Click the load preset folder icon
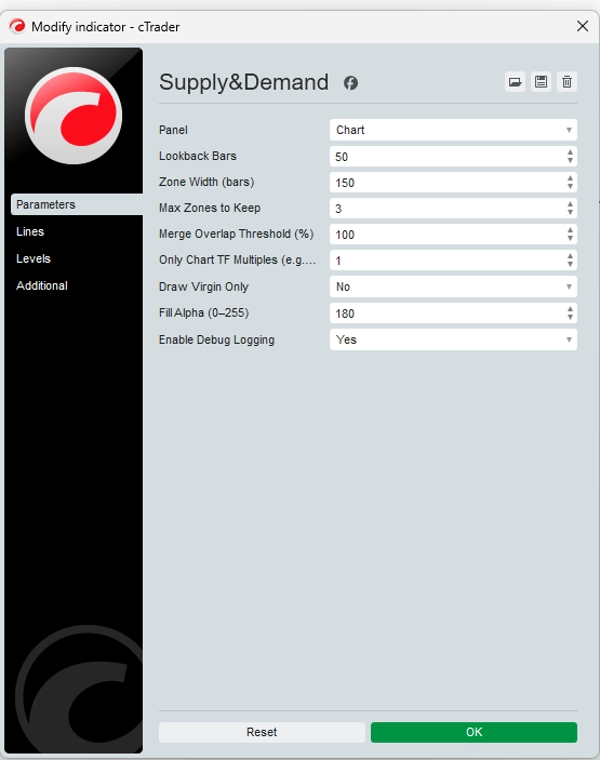The width and height of the screenshot is (600, 760). point(515,82)
